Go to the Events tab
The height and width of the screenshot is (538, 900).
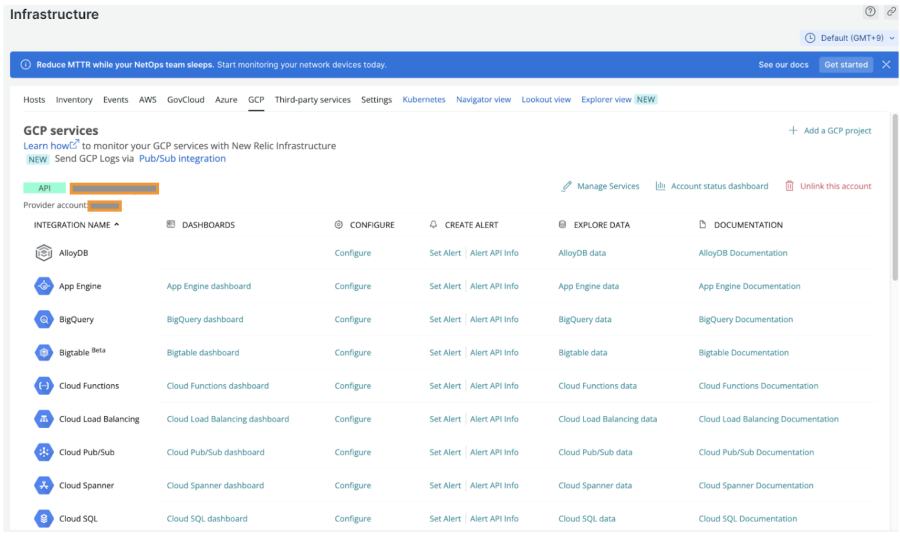pyautogui.click(x=115, y=99)
